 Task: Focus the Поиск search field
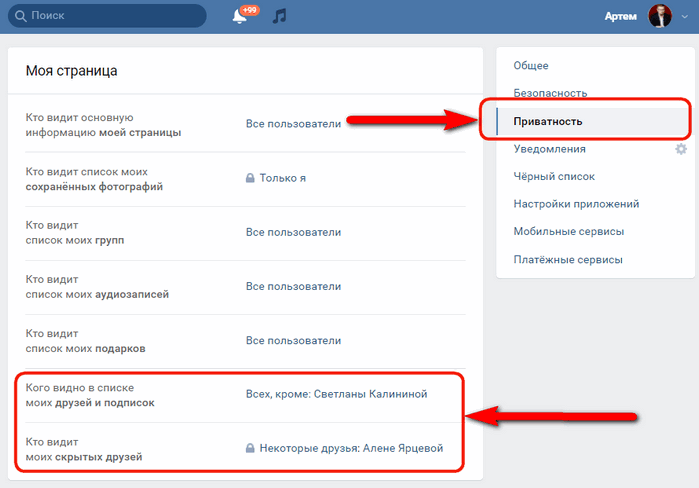(x=107, y=16)
